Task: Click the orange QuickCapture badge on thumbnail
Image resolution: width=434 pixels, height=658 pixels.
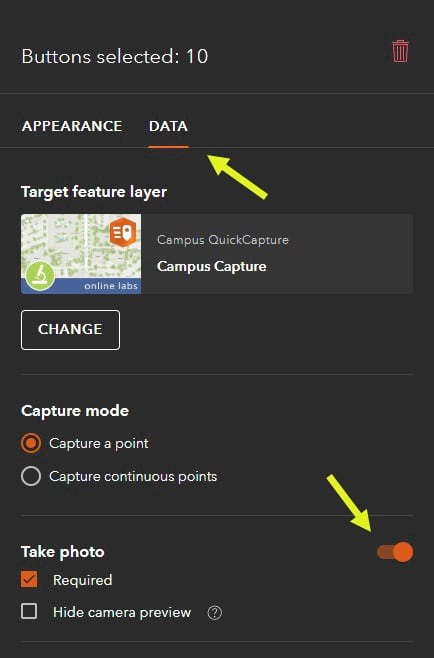Action: pos(123,232)
